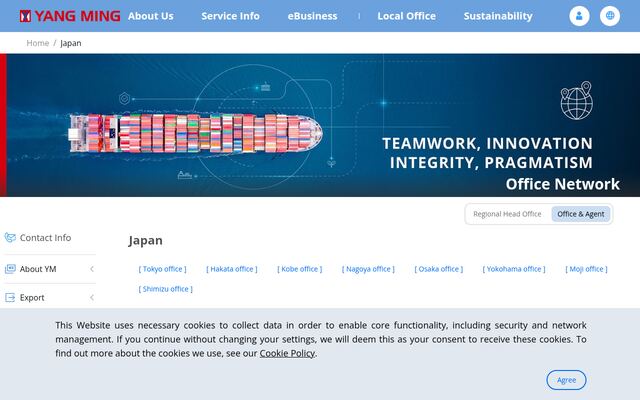640x400 pixels.
Task: Open the Local Office menu
Action: 407,16
